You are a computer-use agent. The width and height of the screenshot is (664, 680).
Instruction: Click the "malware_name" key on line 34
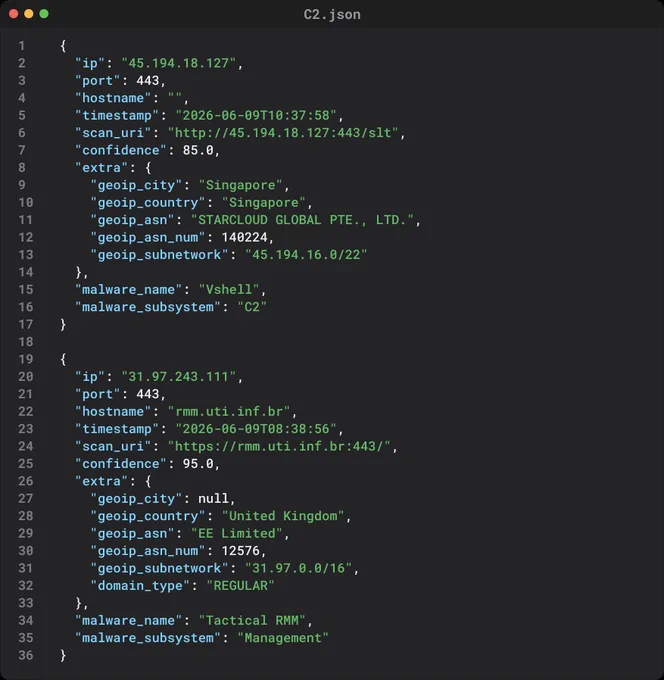pyautogui.click(x=128, y=621)
